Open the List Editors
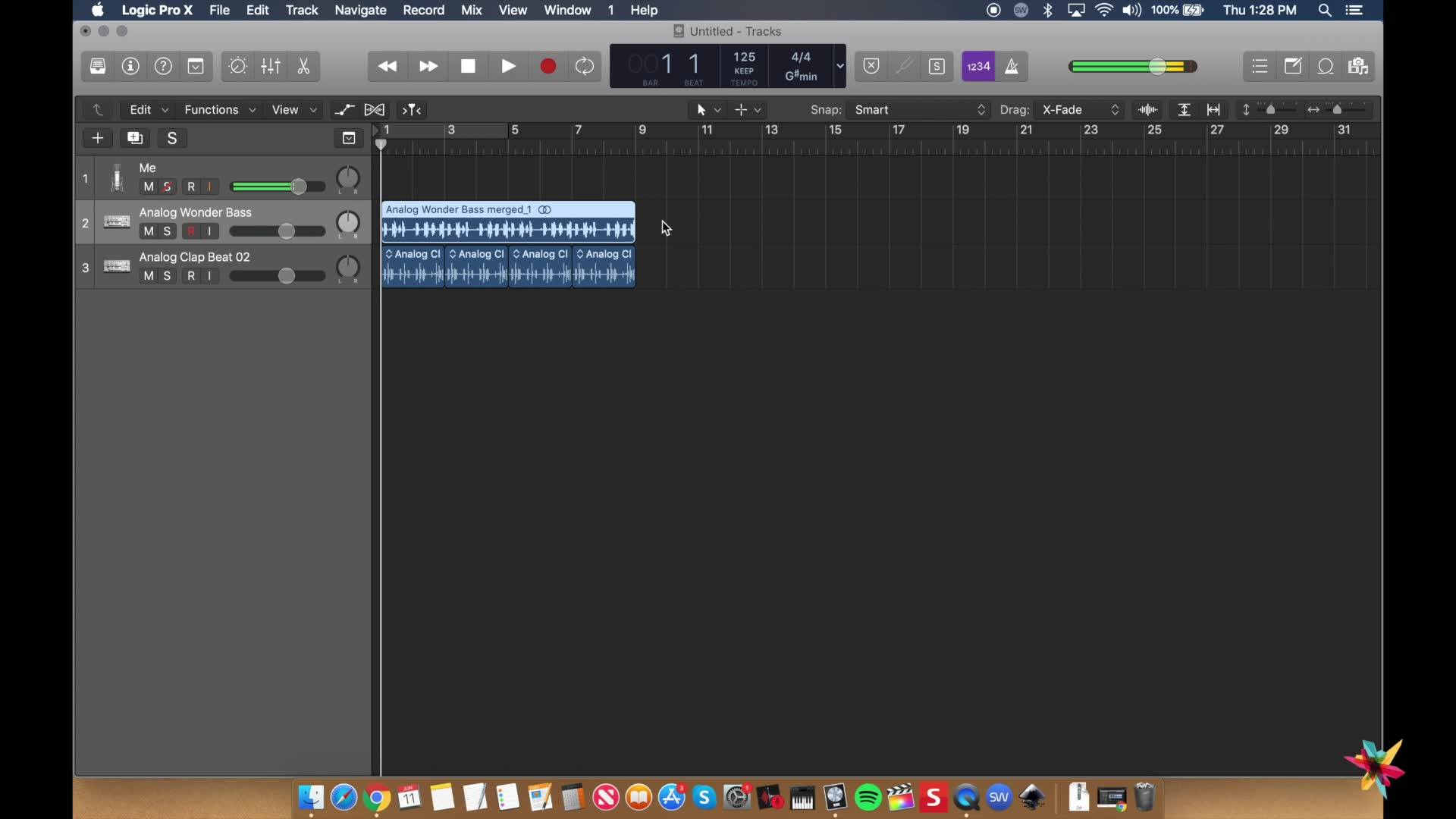The image size is (1456, 819). pyautogui.click(x=1260, y=67)
